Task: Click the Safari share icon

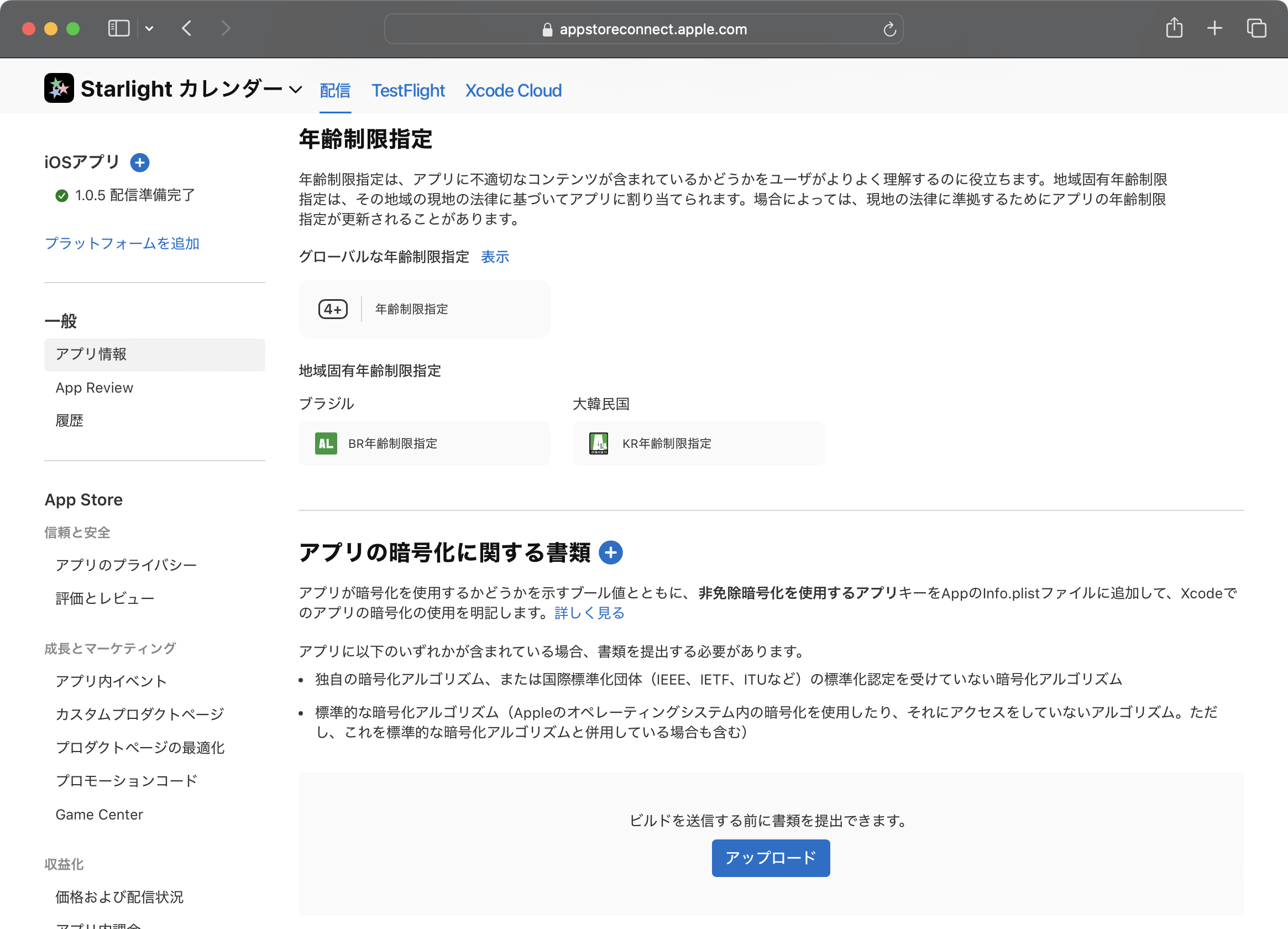Action: [1174, 28]
